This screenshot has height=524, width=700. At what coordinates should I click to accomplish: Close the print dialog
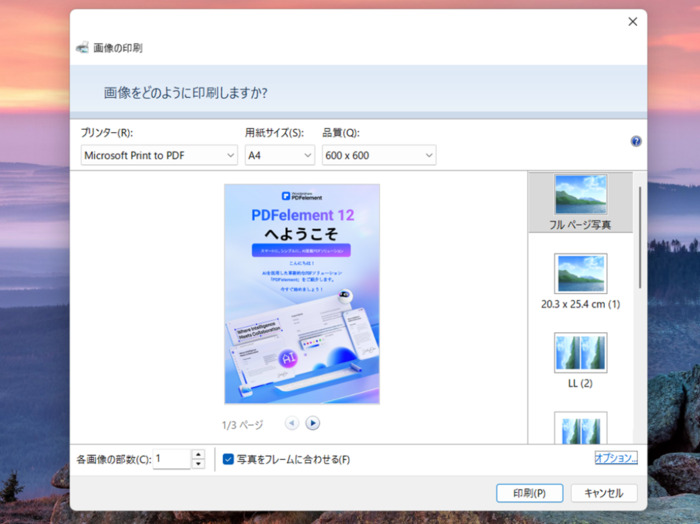click(x=633, y=21)
